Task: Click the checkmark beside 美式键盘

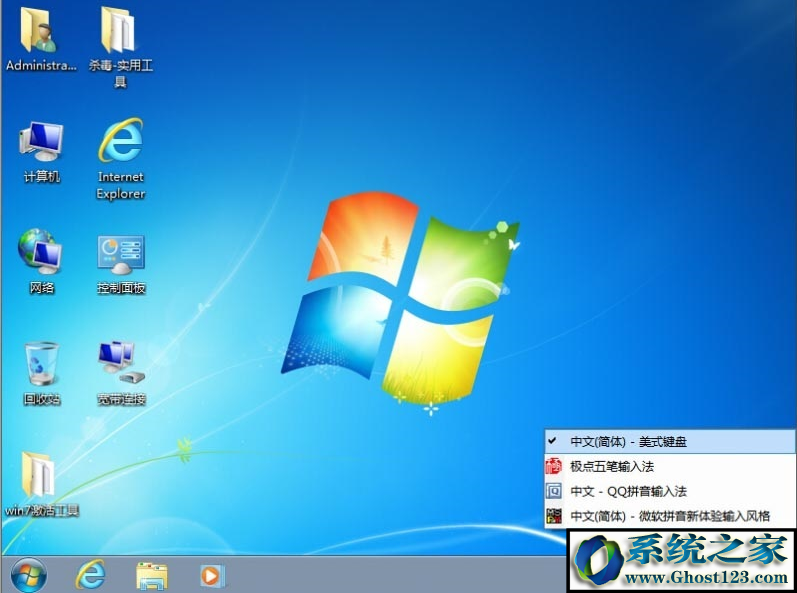Action: coord(552,441)
